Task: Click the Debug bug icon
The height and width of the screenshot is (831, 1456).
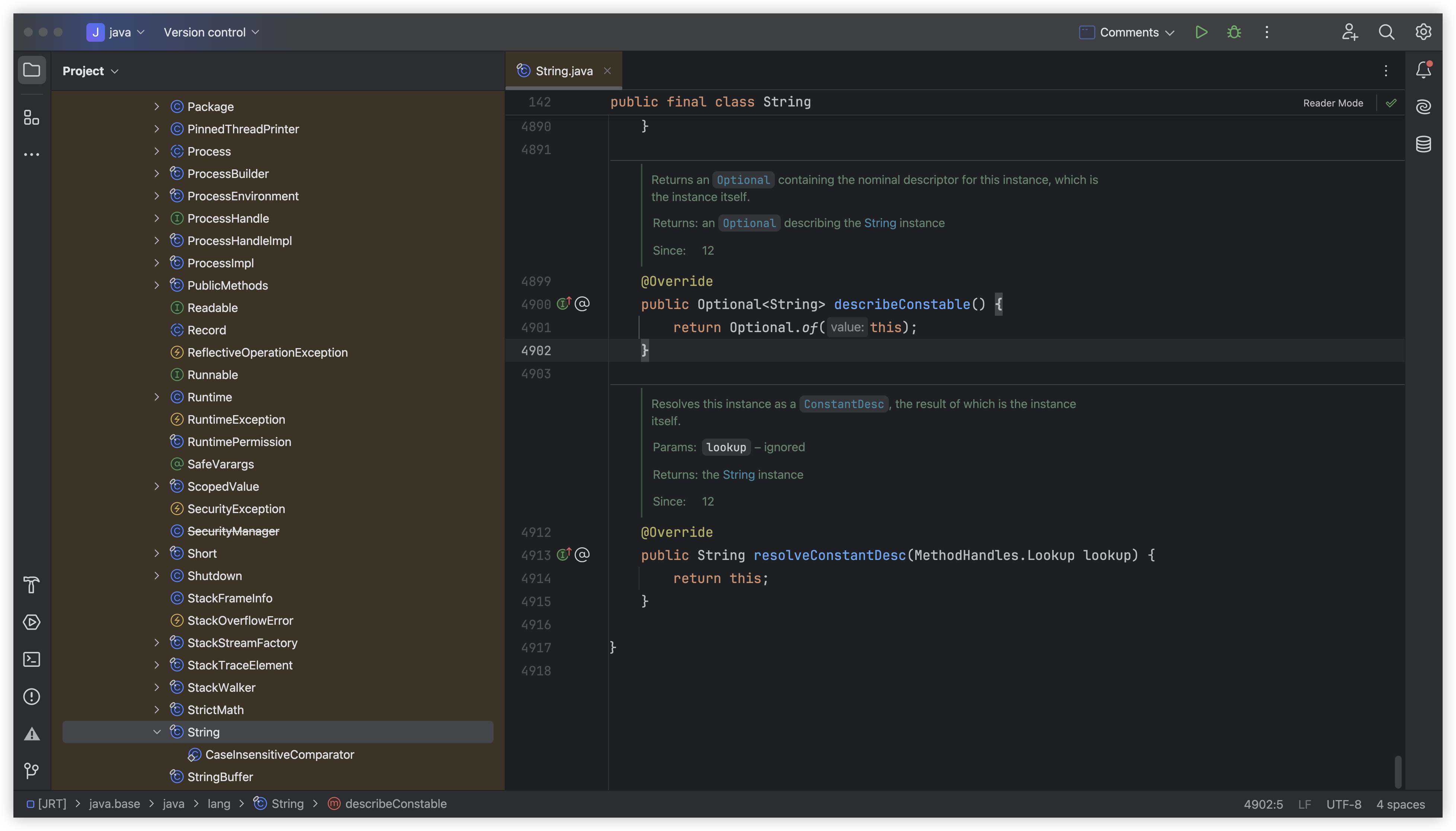Action: (1234, 32)
